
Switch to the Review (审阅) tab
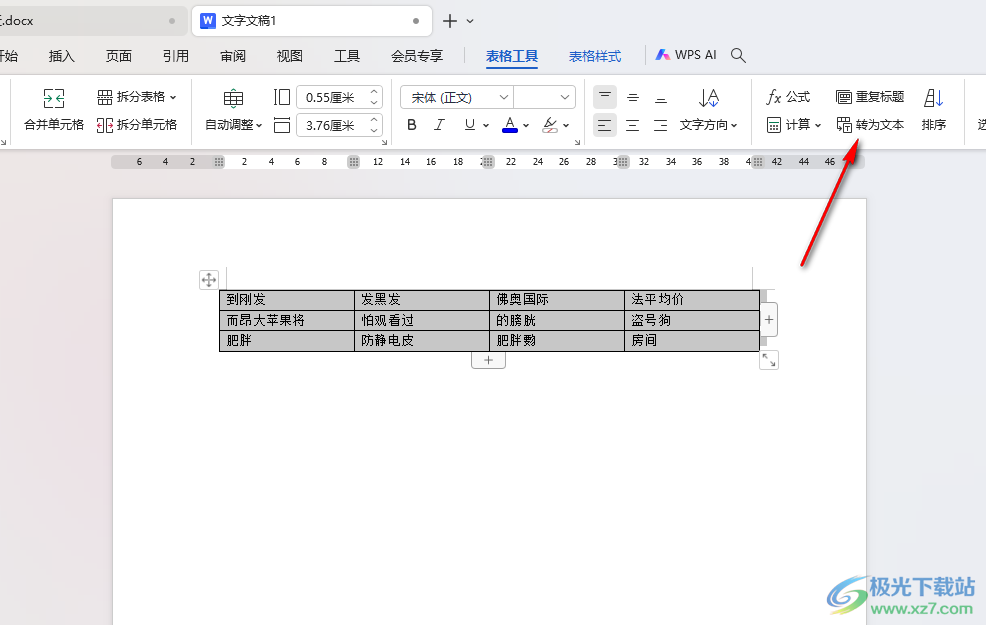(233, 56)
